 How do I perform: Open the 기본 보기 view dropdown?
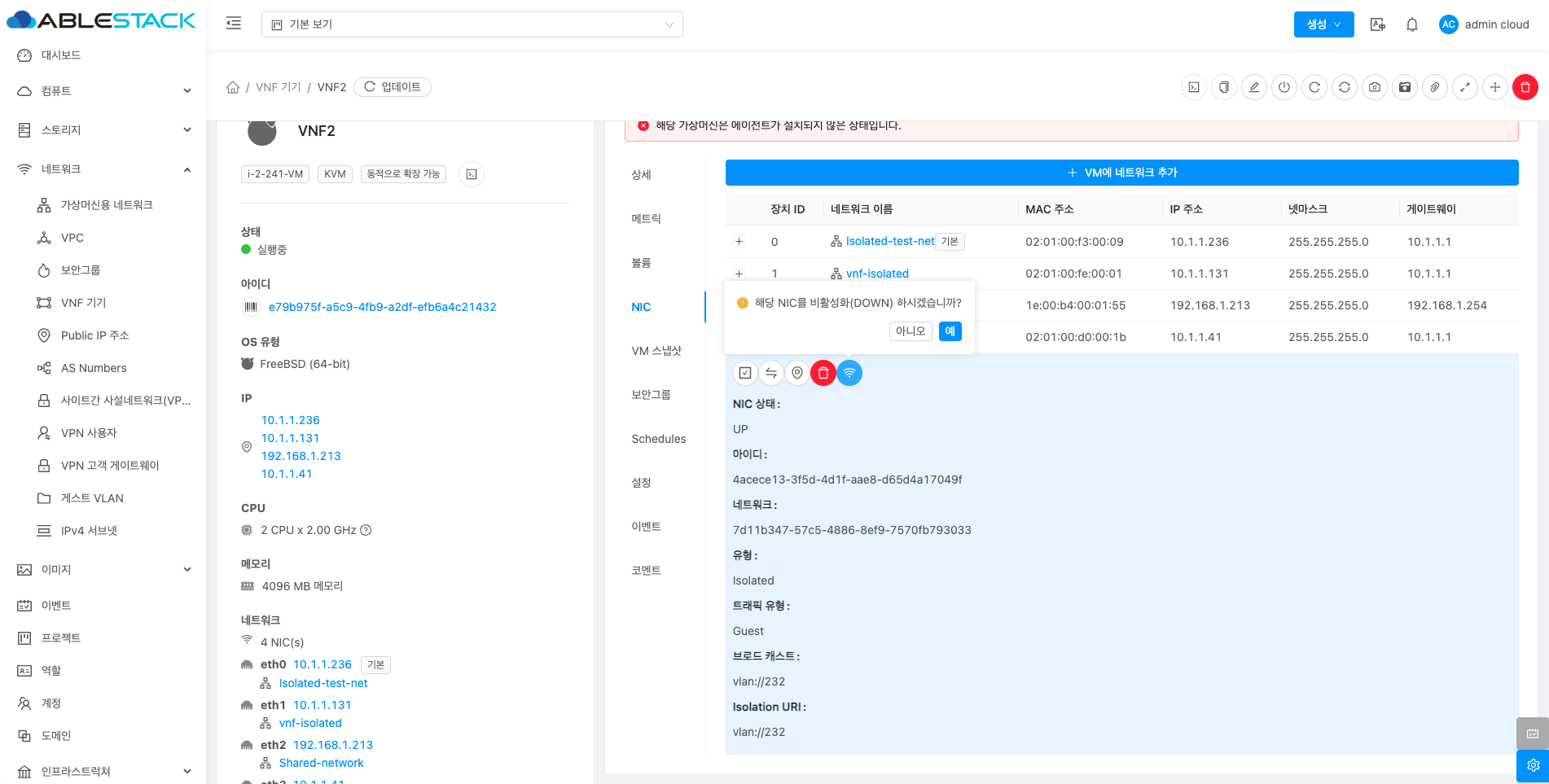472,24
